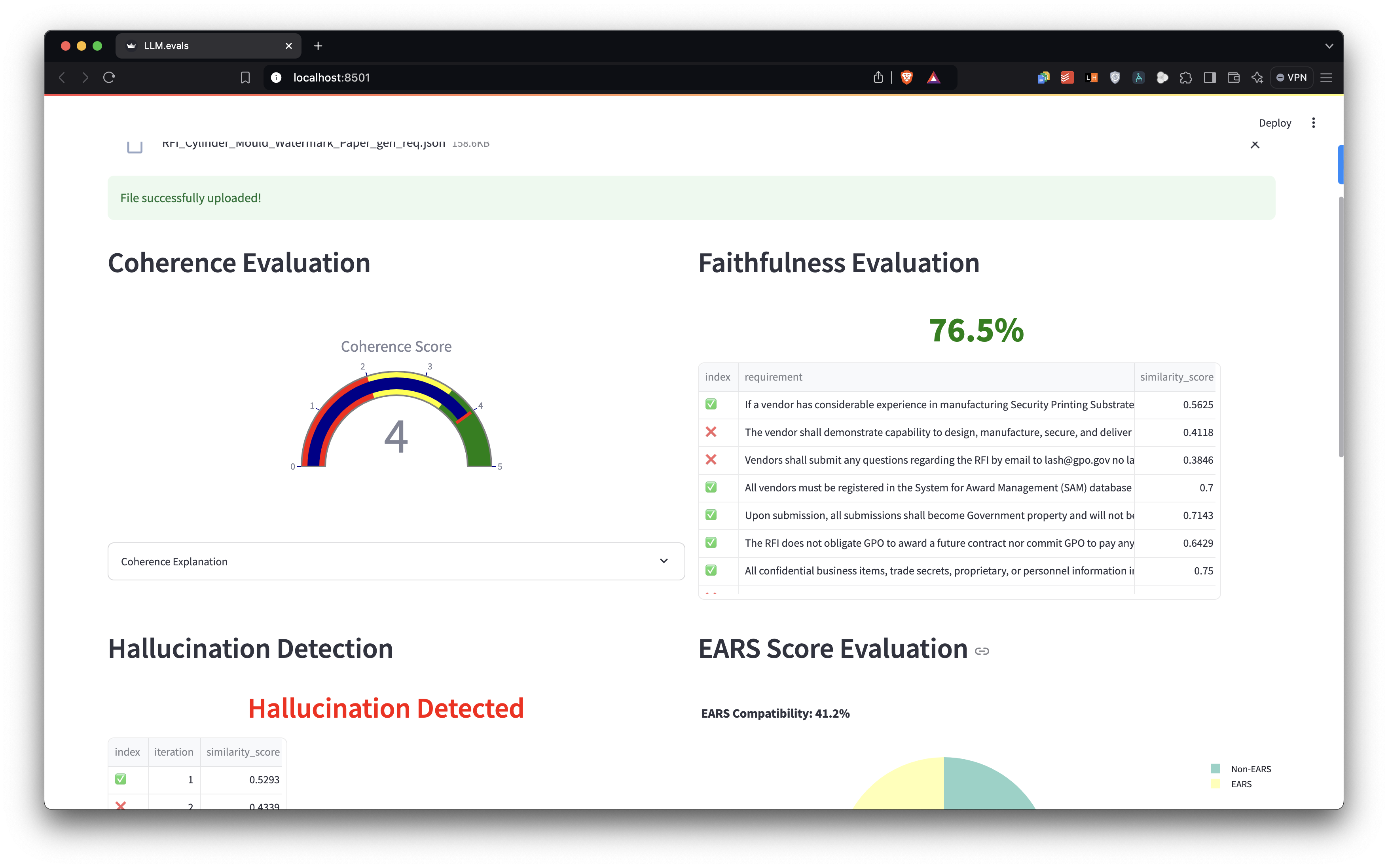This screenshot has height=868, width=1388.
Task: Expand the Coherence Explanation section
Action: [396, 561]
